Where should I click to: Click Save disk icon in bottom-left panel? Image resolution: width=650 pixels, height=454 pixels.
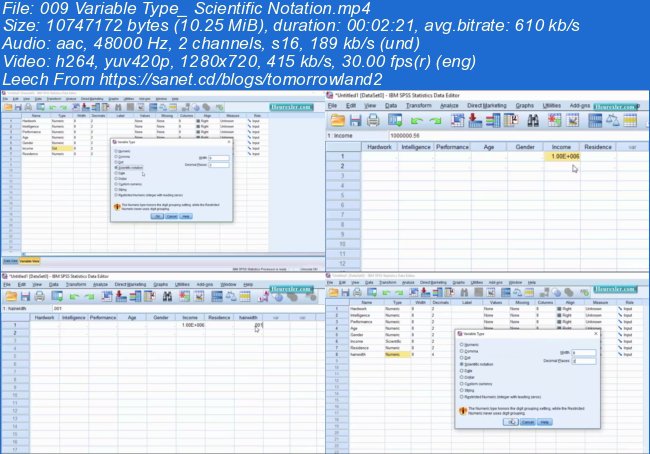(26, 296)
